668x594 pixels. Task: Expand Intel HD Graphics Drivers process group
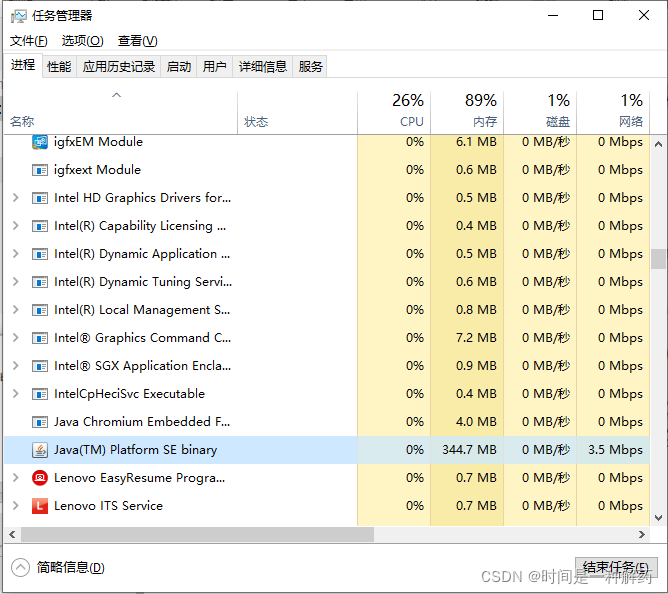(x=16, y=198)
